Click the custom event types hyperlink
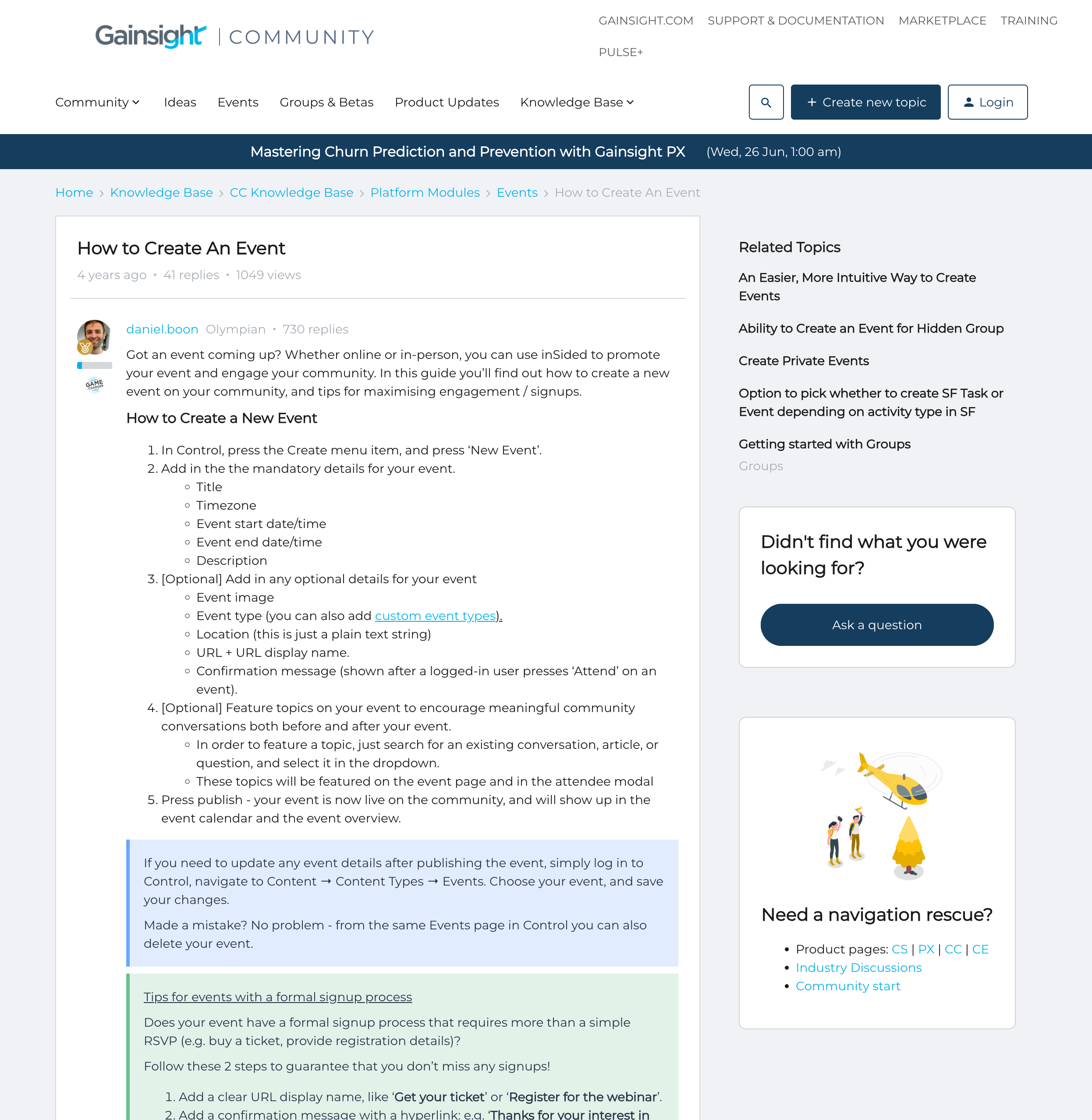The image size is (1092, 1120). click(435, 616)
